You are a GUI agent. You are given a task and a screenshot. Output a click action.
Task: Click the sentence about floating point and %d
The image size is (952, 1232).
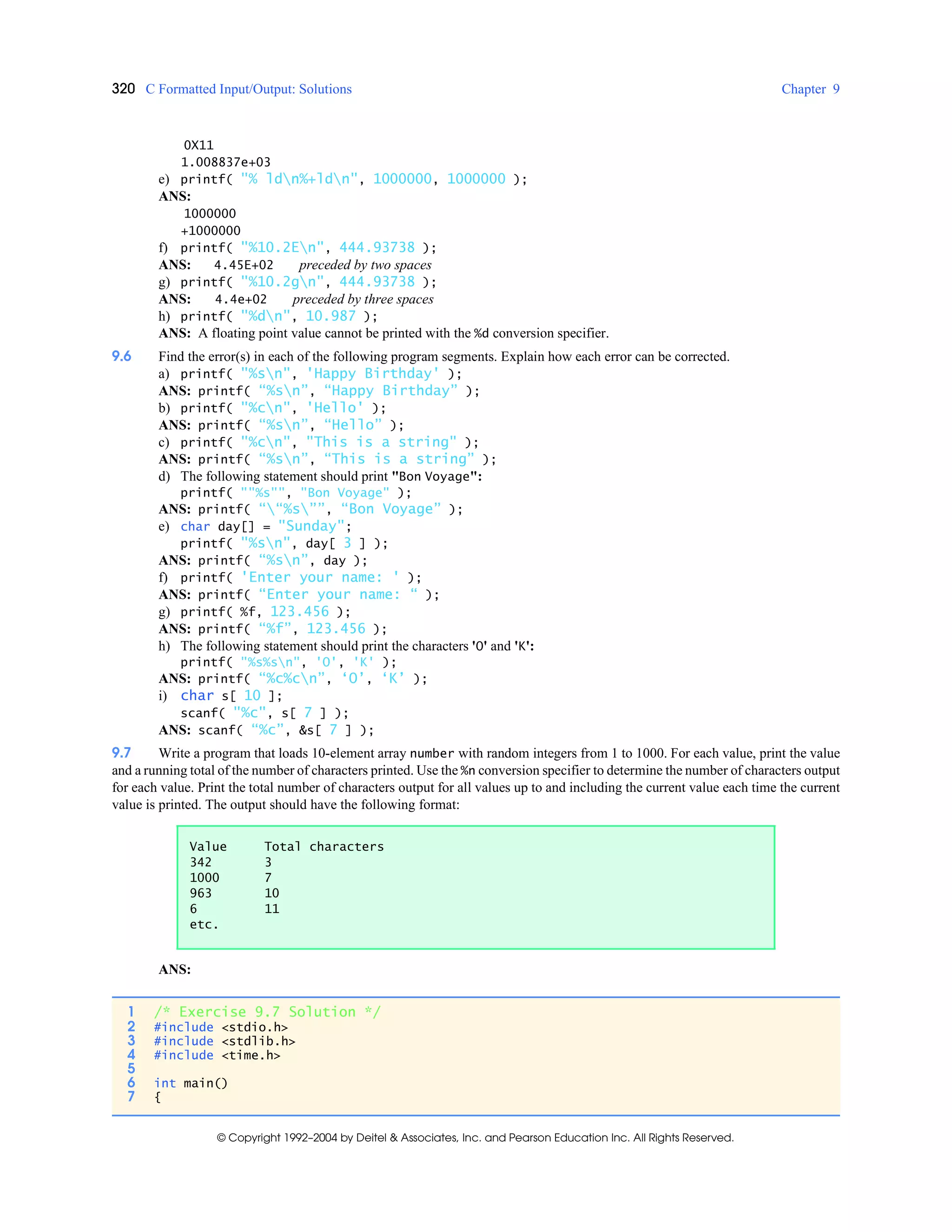click(x=403, y=333)
